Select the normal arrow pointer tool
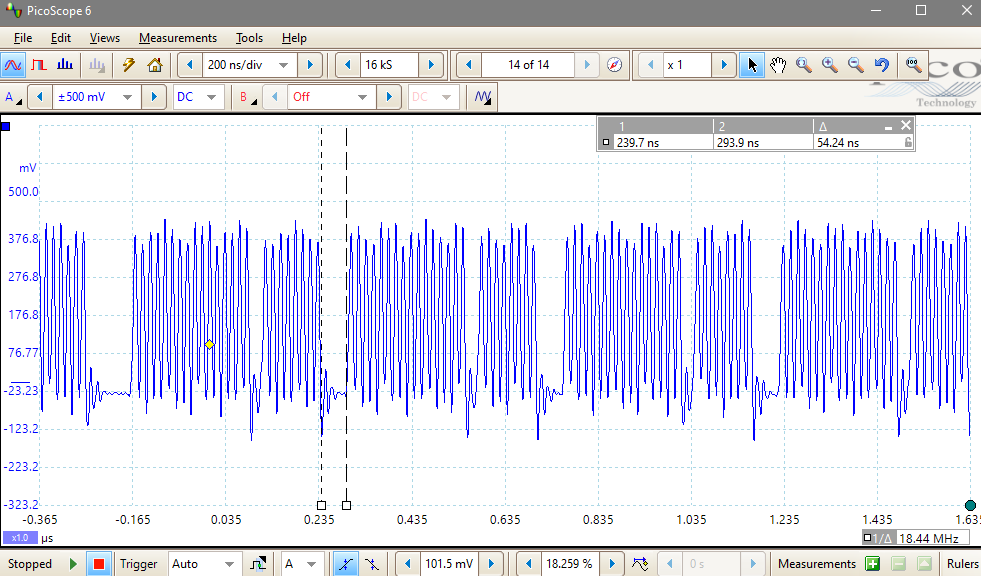This screenshot has height=576, width=981. [752, 64]
